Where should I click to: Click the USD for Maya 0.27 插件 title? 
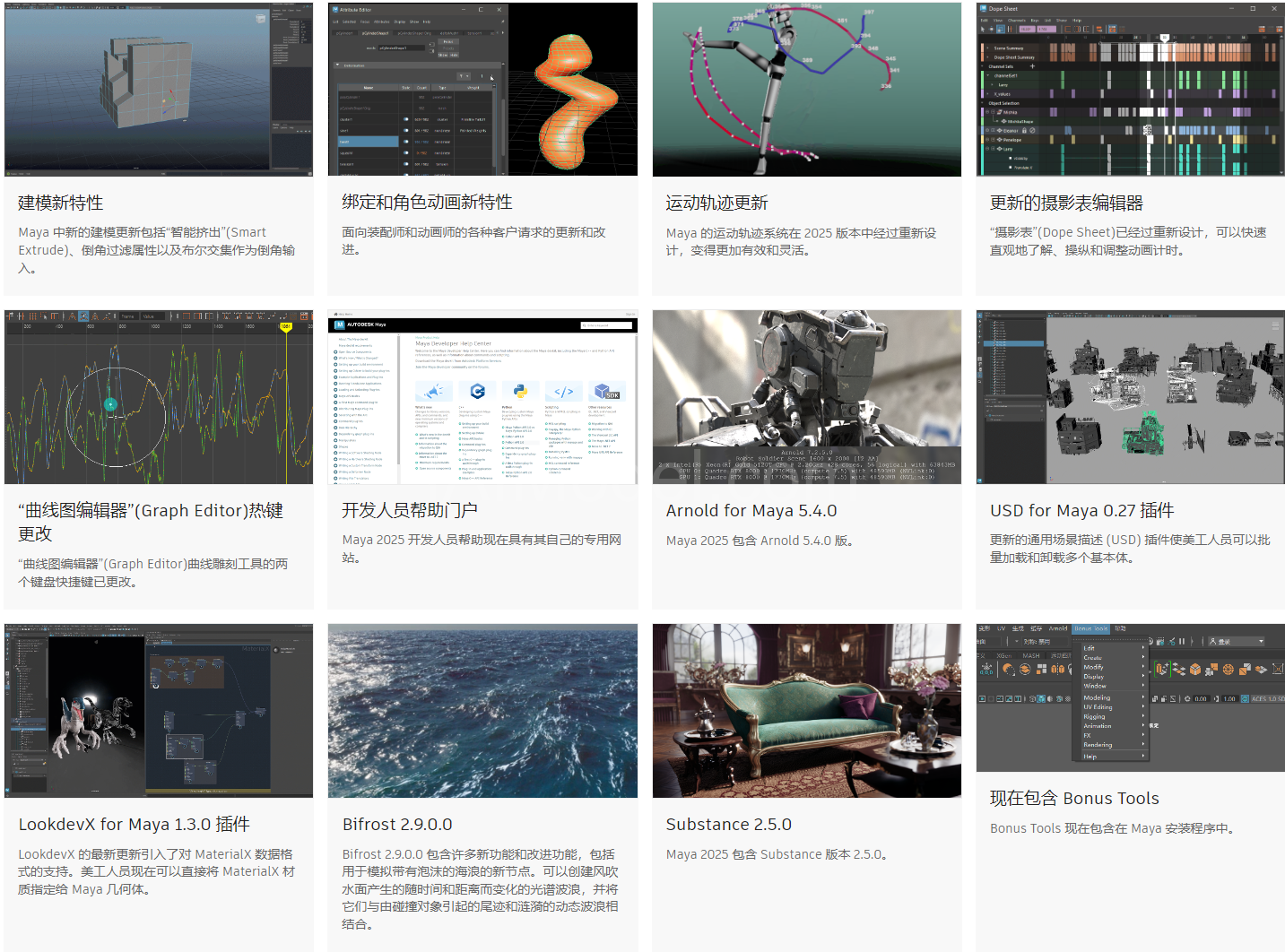pyautogui.click(x=1082, y=511)
